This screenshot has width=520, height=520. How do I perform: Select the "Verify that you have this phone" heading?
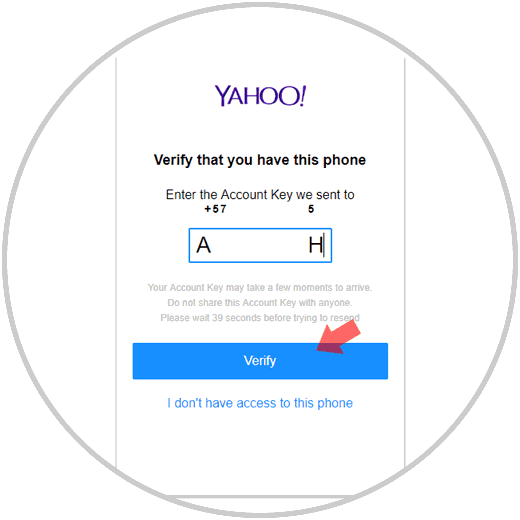pos(260,160)
